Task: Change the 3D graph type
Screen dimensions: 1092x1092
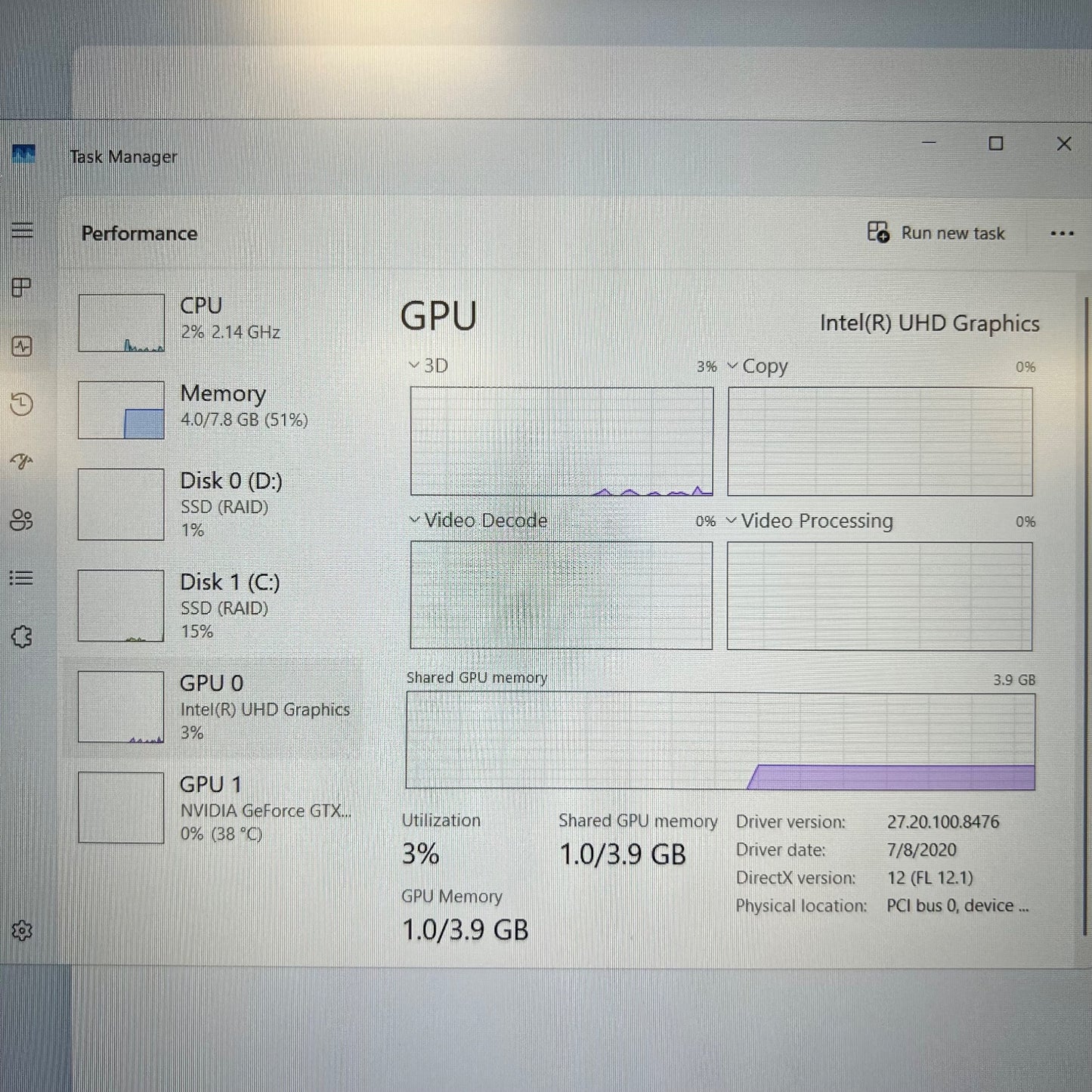Action: pyautogui.click(x=414, y=365)
